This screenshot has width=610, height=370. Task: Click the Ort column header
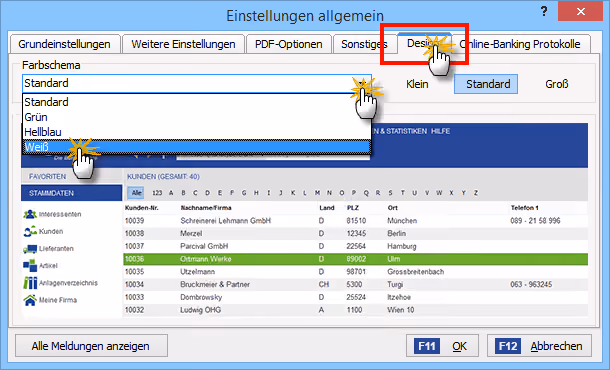tap(393, 208)
